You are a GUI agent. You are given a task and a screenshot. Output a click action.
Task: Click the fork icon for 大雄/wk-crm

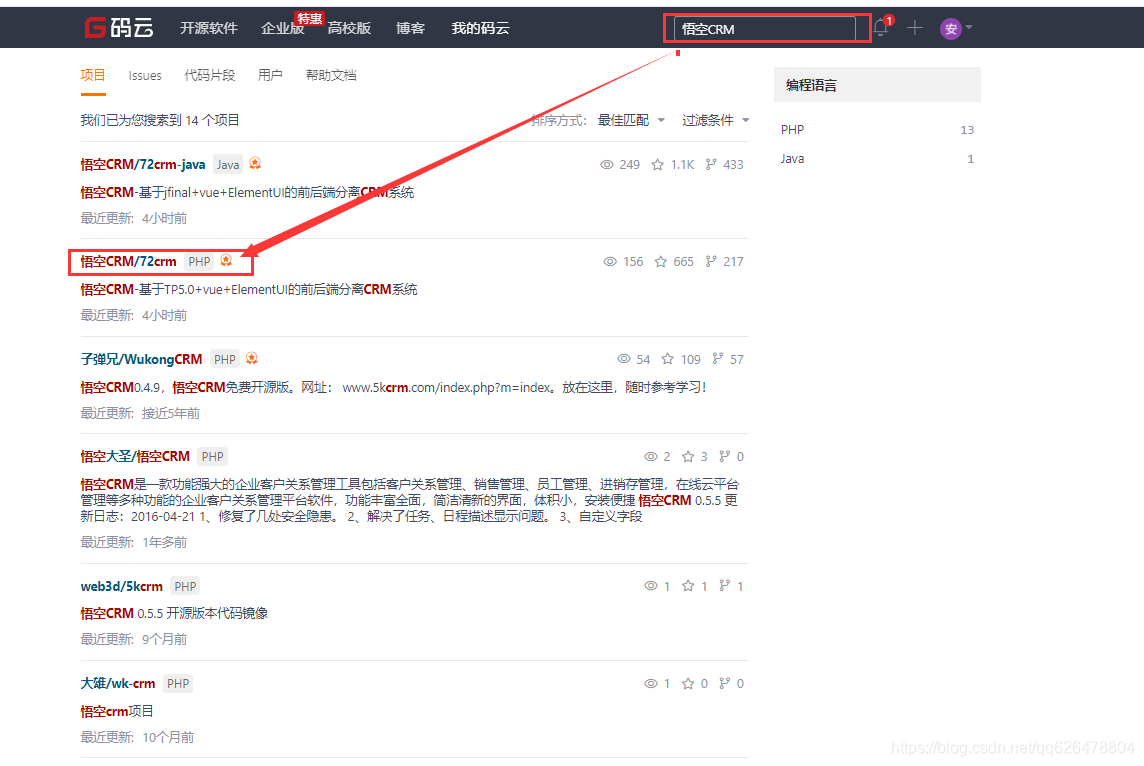724,684
